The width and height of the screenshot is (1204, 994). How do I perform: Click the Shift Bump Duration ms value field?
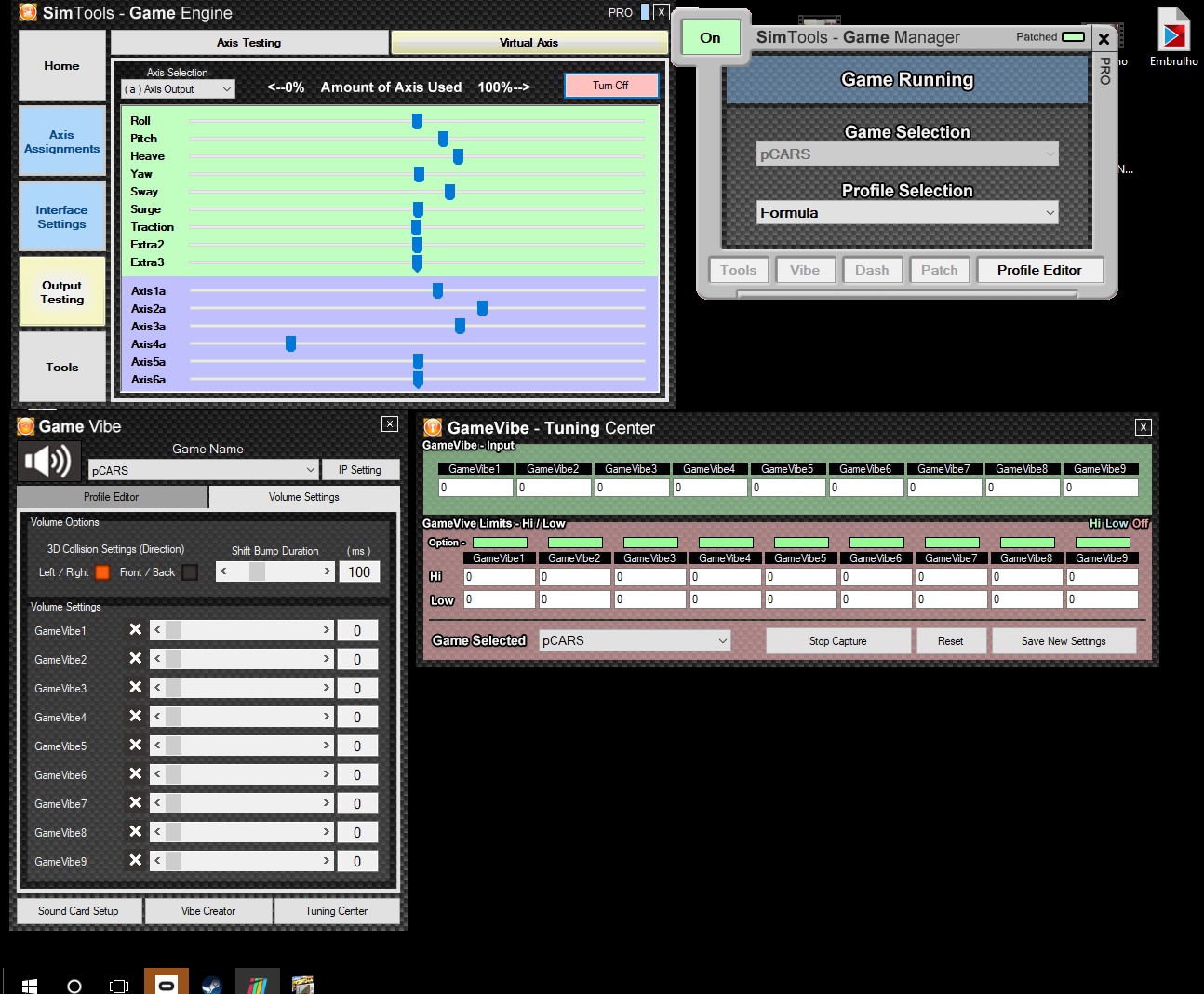pyautogui.click(x=359, y=571)
